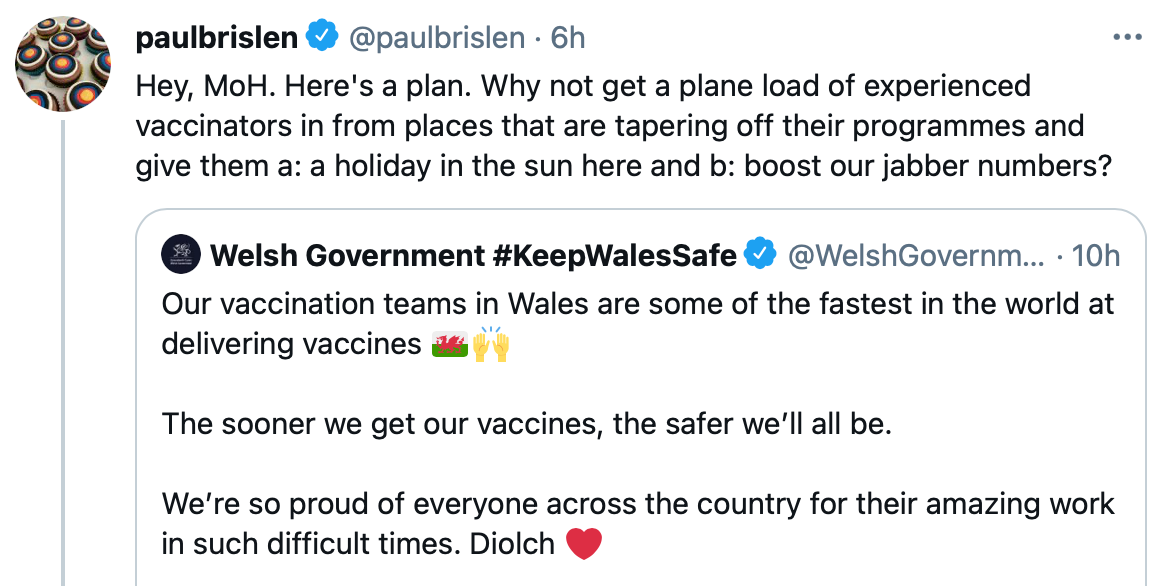
Task: Open the quoted tweet's 10h timestamp
Action: 1095,256
